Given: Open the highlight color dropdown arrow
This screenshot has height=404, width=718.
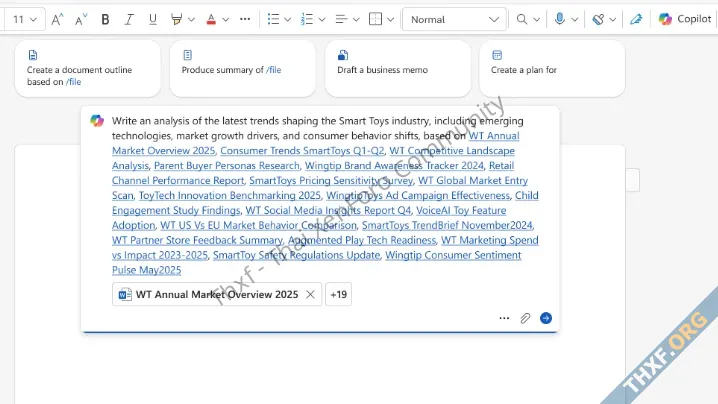Looking at the screenshot, I should [191, 20].
